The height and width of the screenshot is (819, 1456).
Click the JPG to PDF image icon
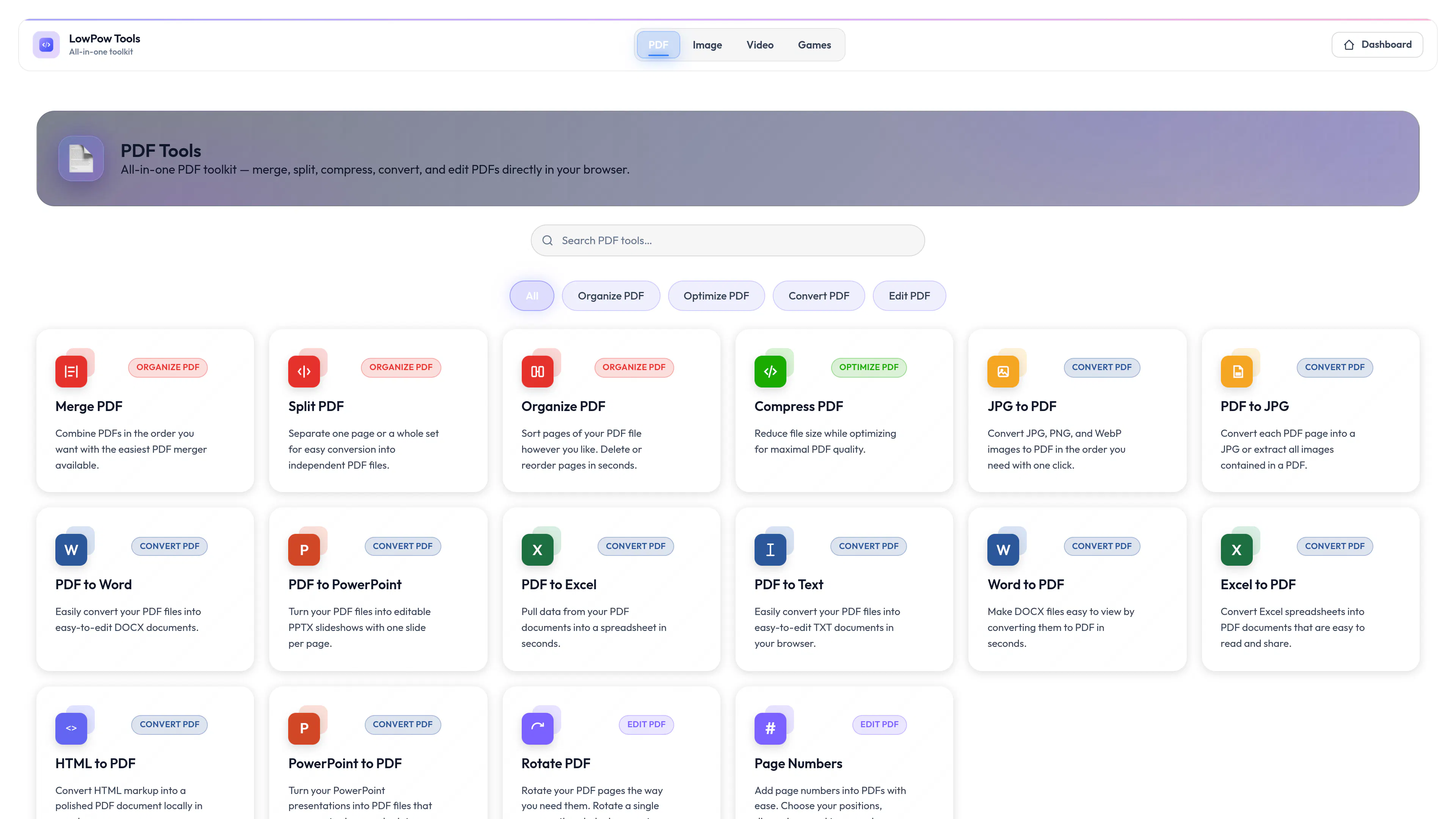1003,371
